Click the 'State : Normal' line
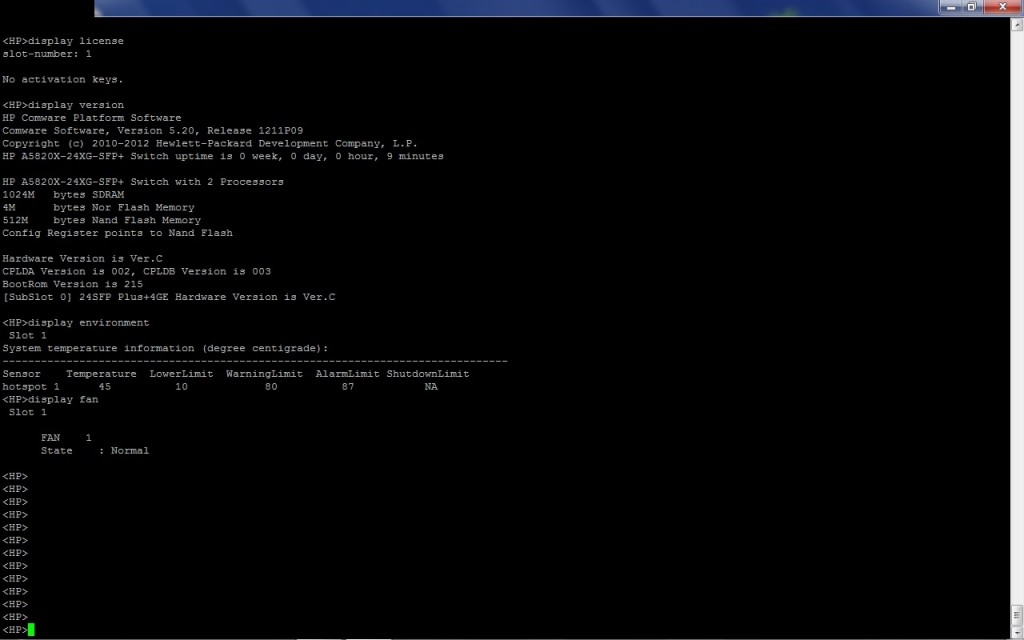The width and height of the screenshot is (1024, 640). [95, 451]
